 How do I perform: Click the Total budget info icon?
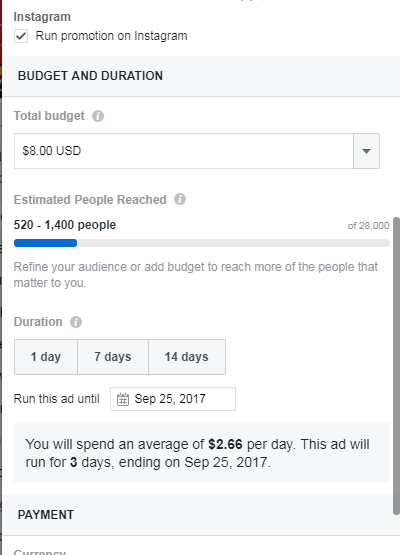tap(98, 116)
